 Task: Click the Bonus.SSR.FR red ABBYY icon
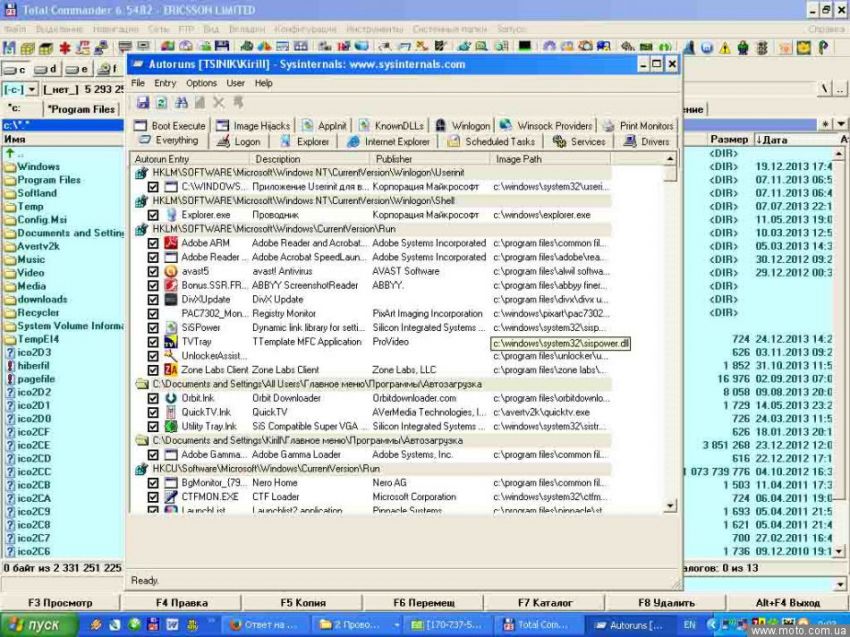(171, 285)
